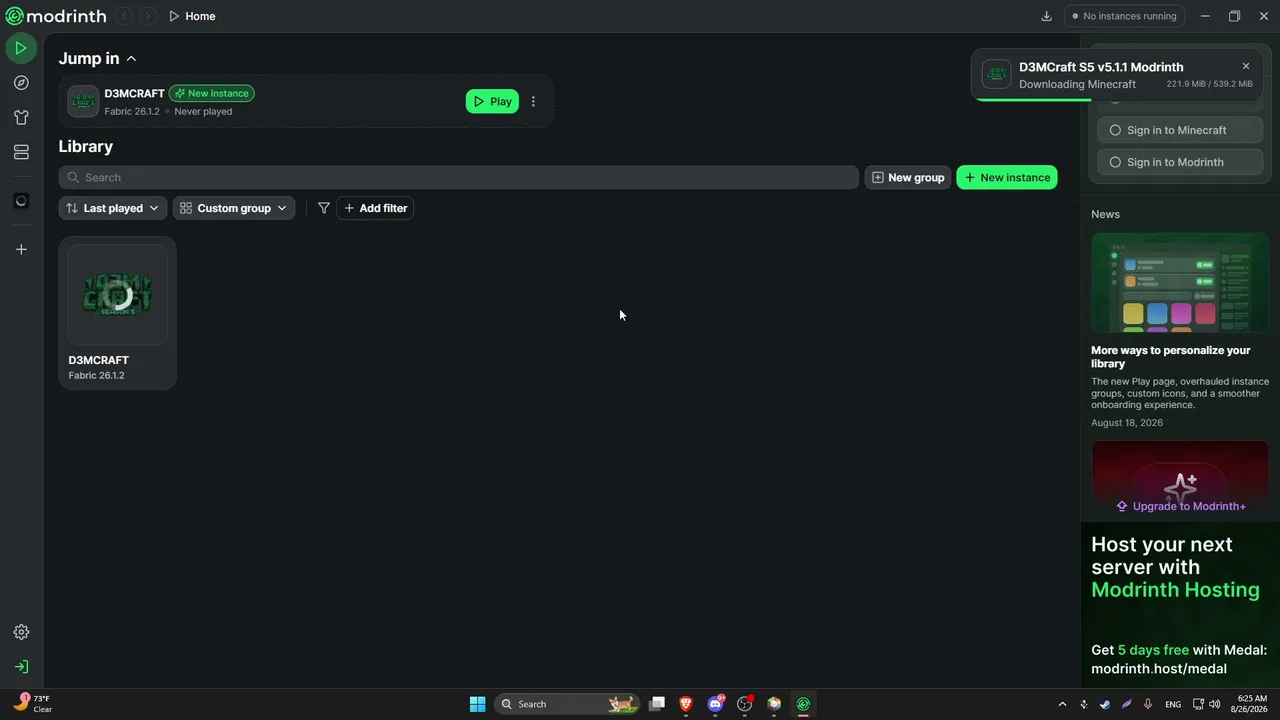Image resolution: width=1280 pixels, height=720 pixels.
Task: Click the '221.9 MiB / 539.2 MiB' download size
Action: click(1209, 84)
